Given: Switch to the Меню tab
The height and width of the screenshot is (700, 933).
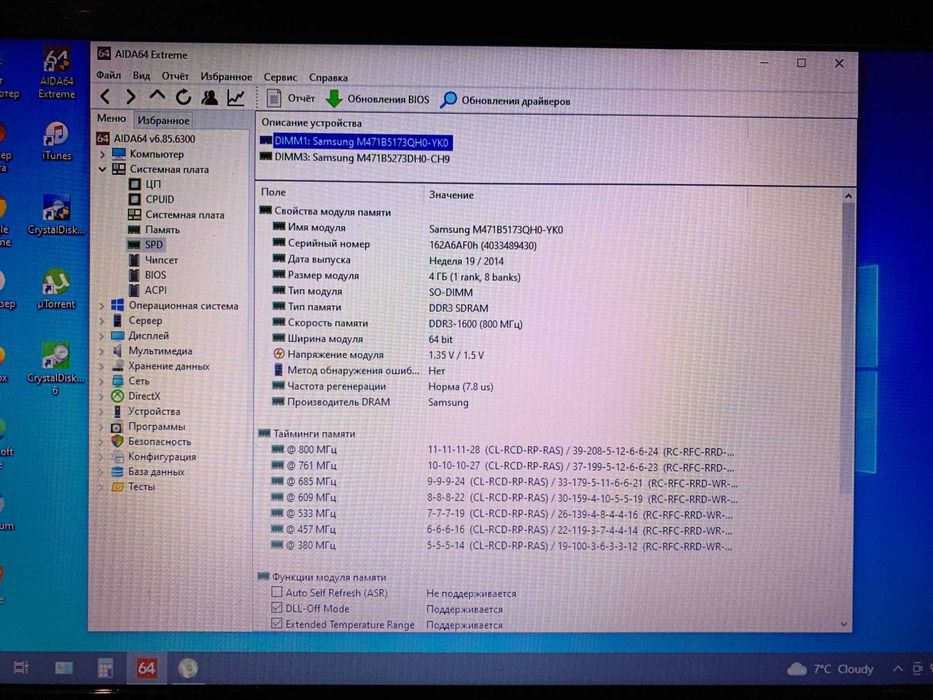Looking at the screenshot, I should (x=111, y=118).
